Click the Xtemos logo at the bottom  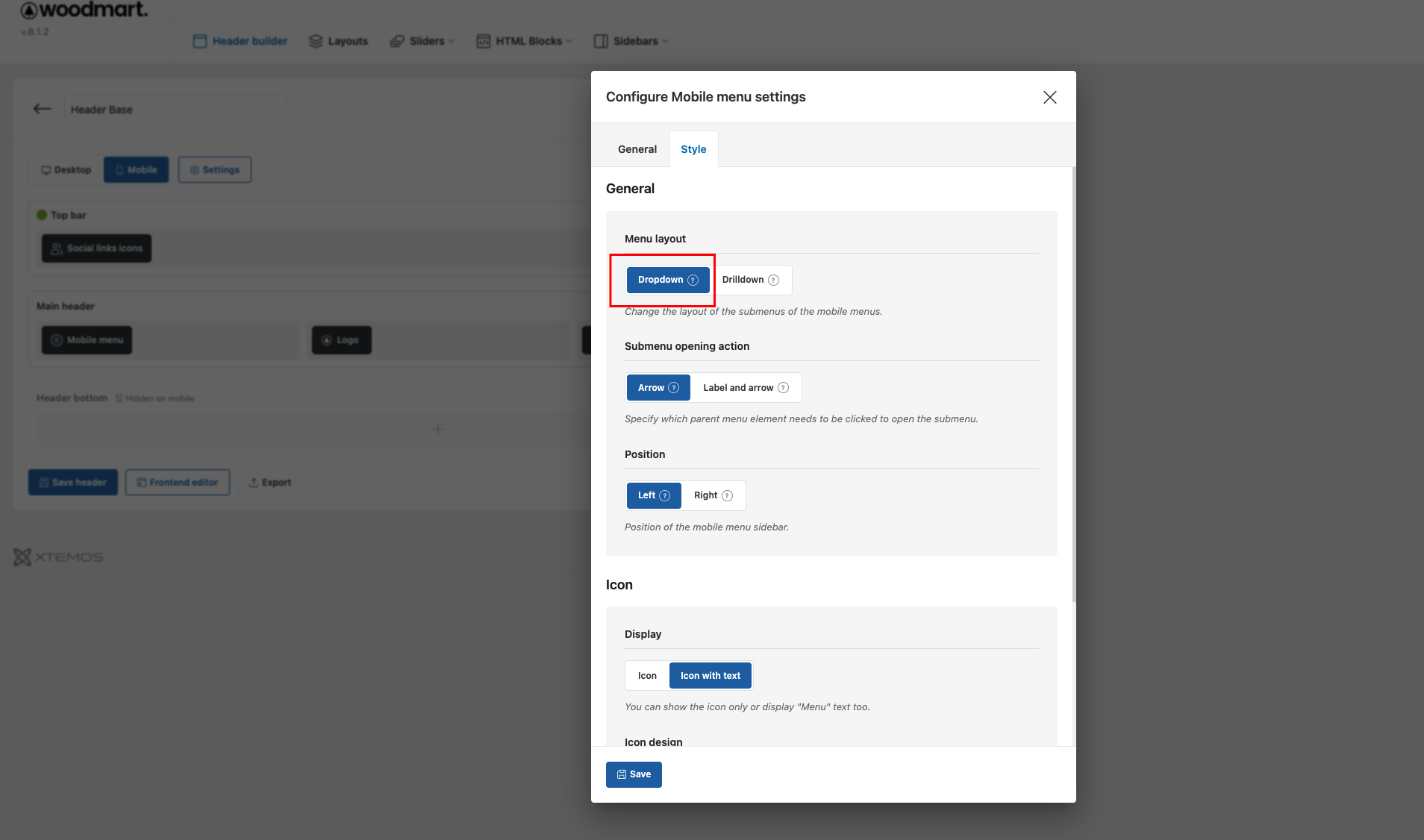click(x=58, y=557)
